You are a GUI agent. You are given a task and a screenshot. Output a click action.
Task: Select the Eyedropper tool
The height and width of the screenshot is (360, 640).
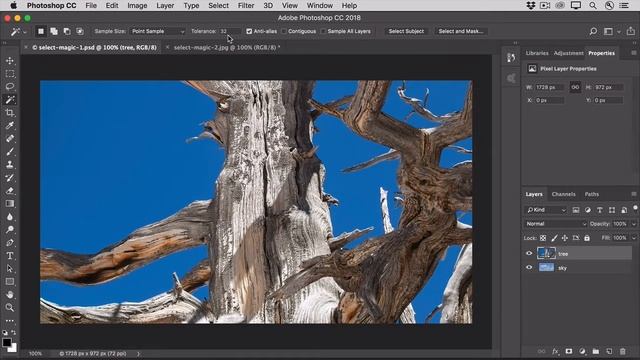coord(10,126)
